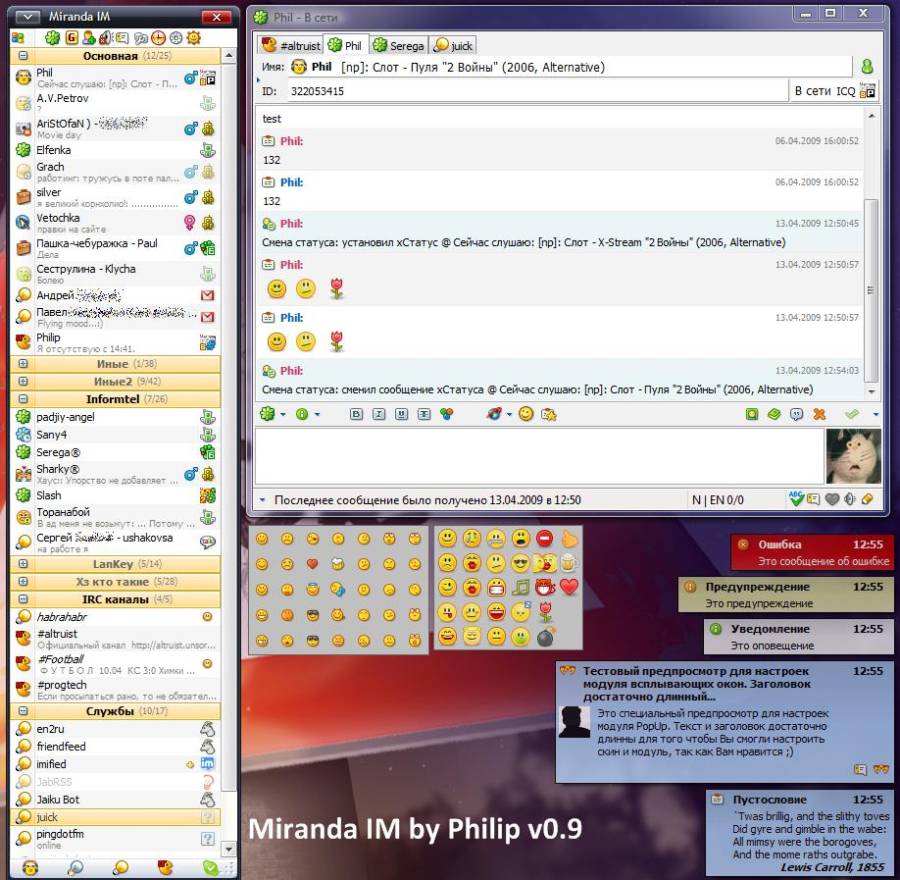This screenshot has height=880, width=900.
Task: Open the smiley picker in chat toolbar
Action: point(526,413)
